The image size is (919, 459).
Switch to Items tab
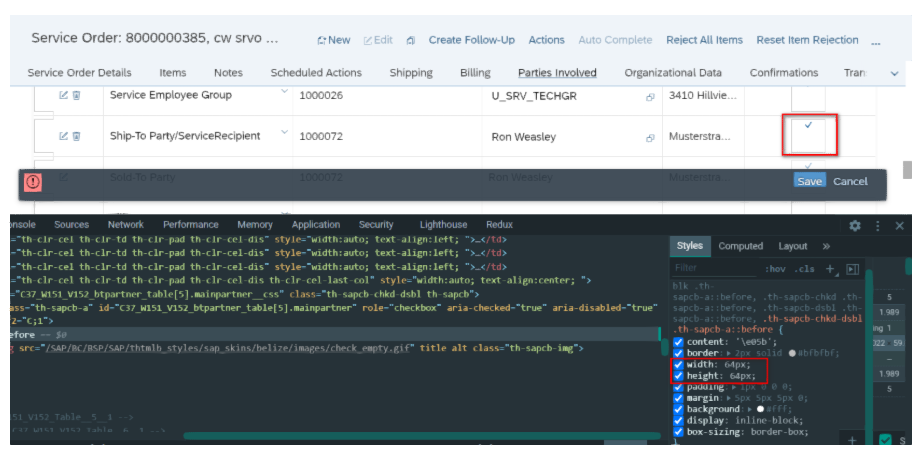pyautogui.click(x=173, y=73)
